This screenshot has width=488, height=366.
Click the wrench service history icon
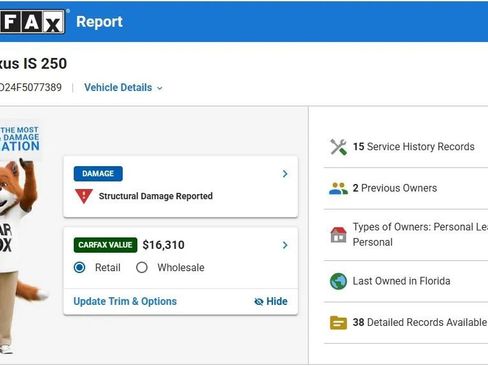[x=338, y=147]
